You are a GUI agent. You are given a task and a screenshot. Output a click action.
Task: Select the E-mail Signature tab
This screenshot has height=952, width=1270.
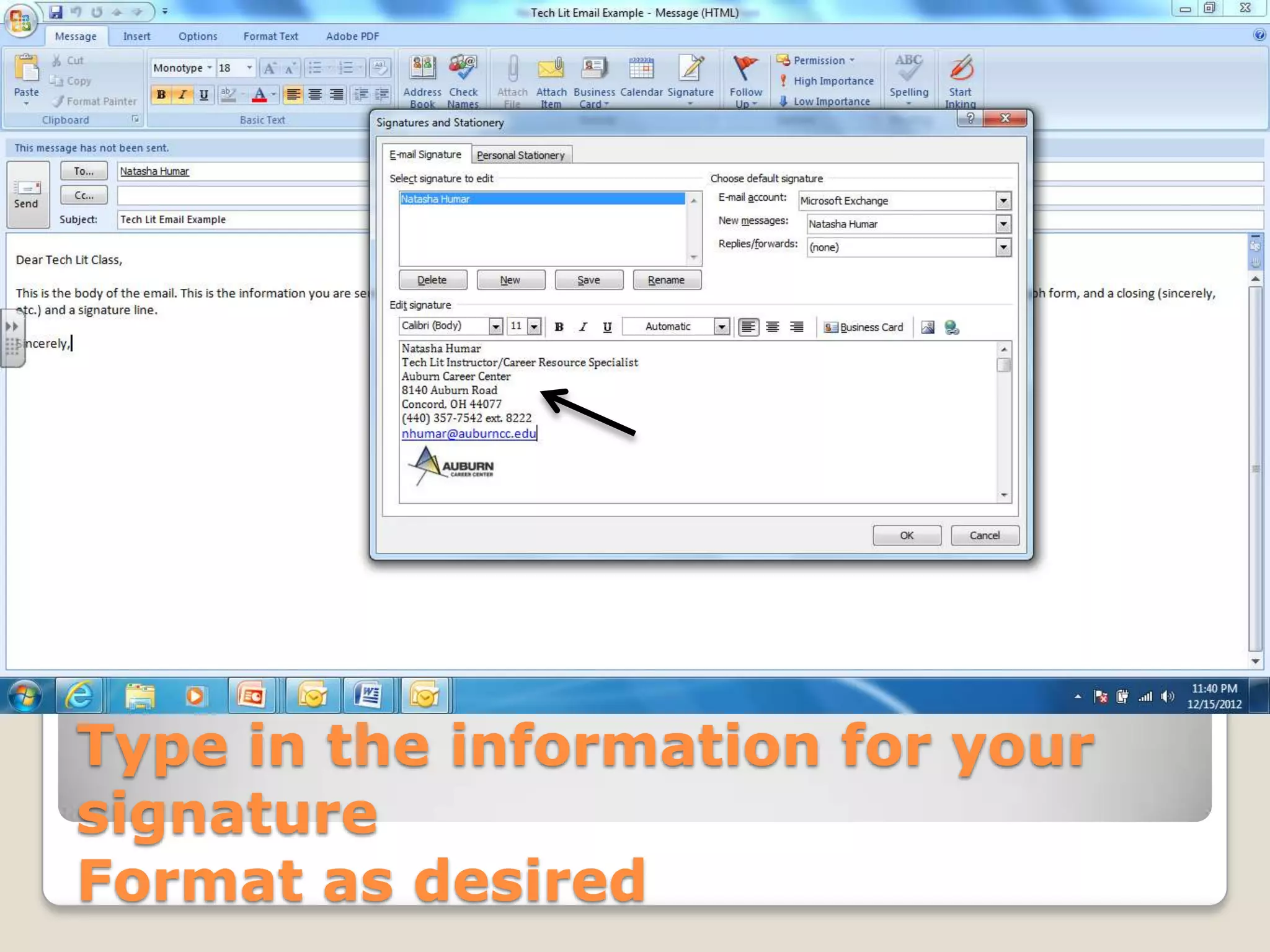coord(425,154)
